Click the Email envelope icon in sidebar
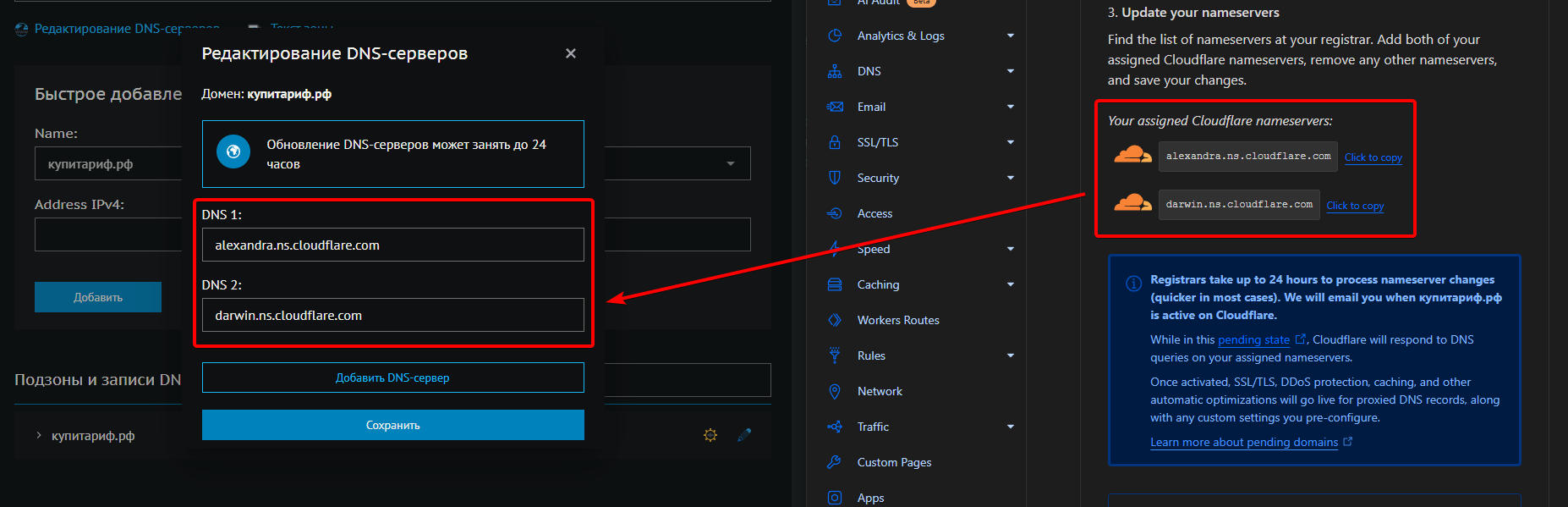Screen dimensions: 1568x507 [x=835, y=107]
